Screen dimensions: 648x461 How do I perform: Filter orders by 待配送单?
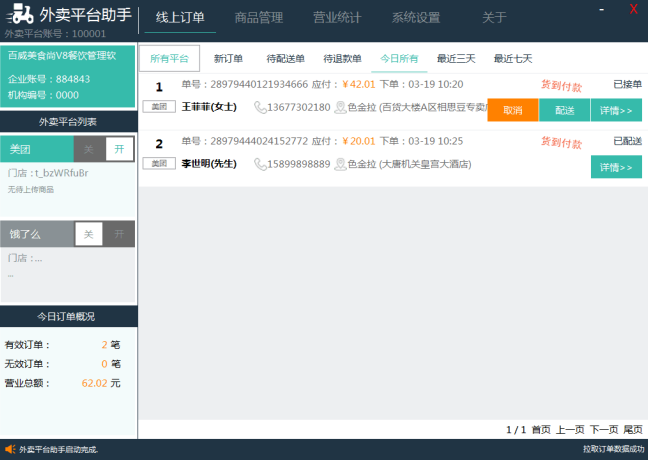click(x=286, y=59)
